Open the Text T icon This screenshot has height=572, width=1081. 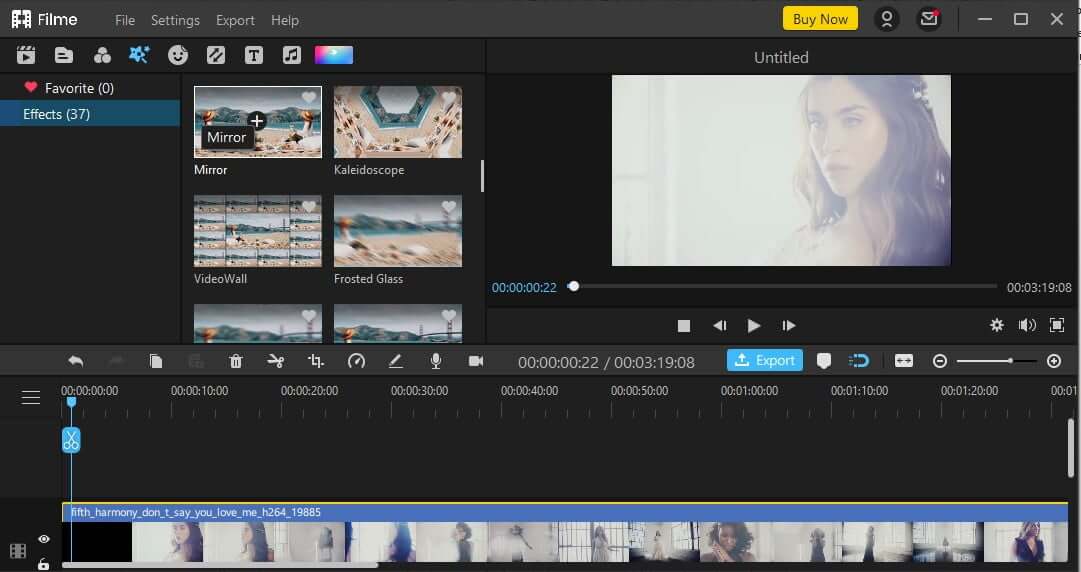click(254, 55)
